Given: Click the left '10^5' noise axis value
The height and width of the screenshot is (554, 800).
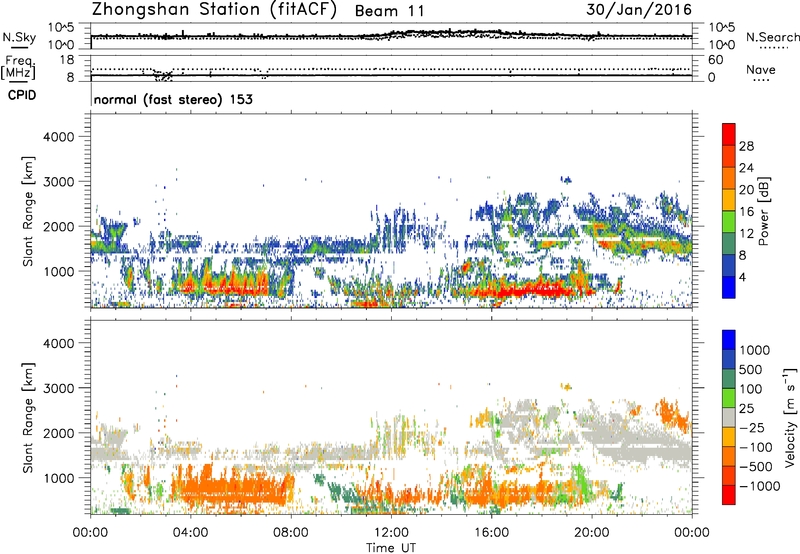Looking at the screenshot, I should click(61, 27).
